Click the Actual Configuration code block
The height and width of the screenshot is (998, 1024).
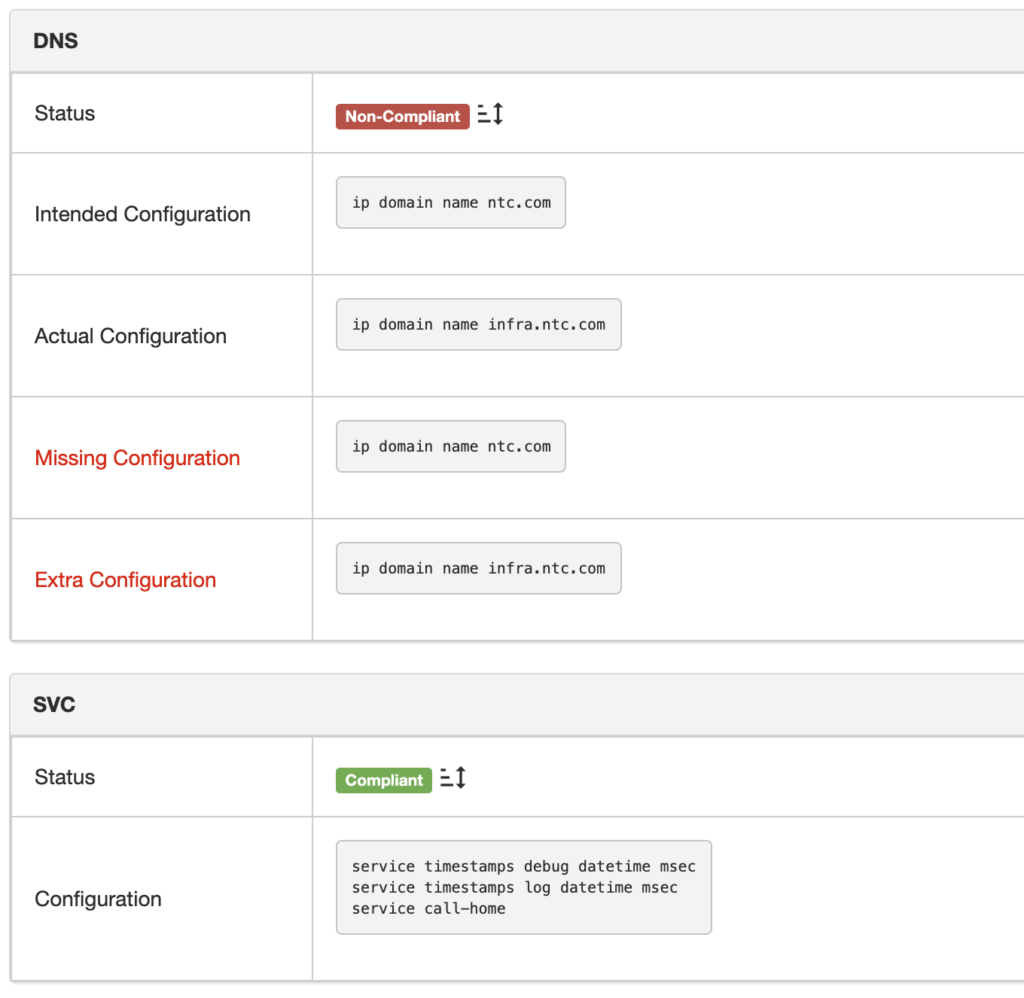[478, 324]
